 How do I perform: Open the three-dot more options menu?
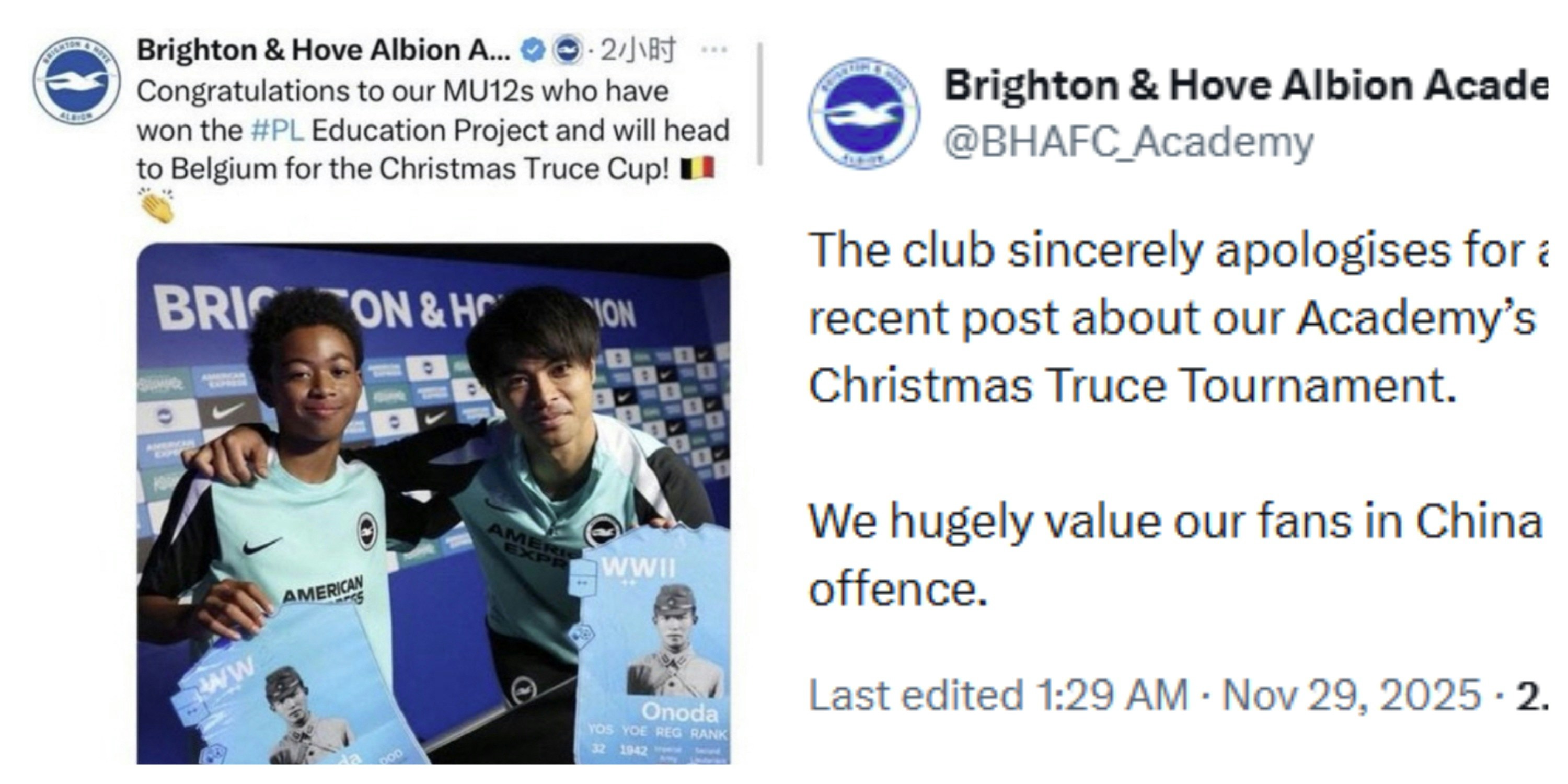(x=713, y=50)
